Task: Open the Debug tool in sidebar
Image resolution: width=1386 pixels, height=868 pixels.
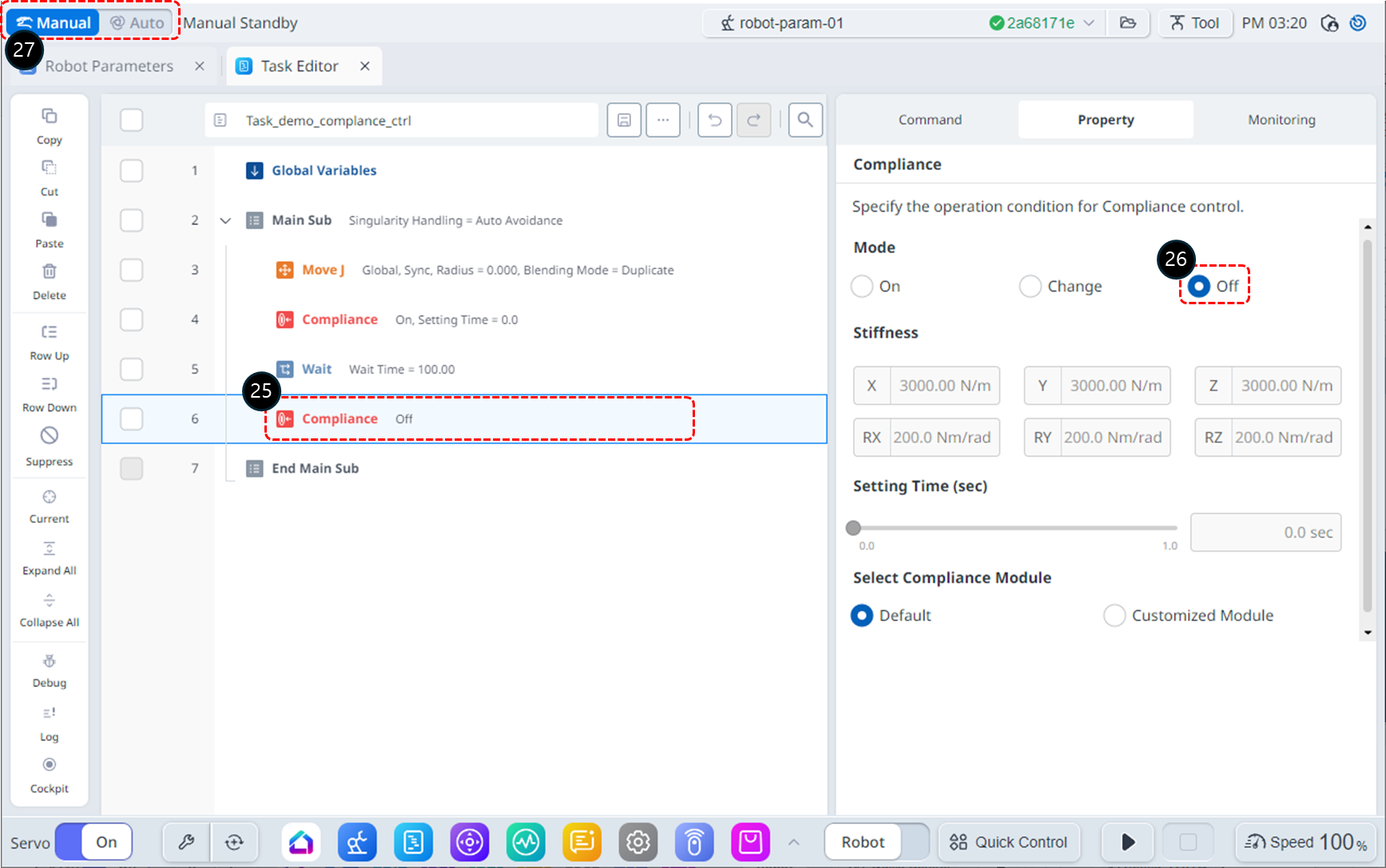Action: pyautogui.click(x=49, y=661)
